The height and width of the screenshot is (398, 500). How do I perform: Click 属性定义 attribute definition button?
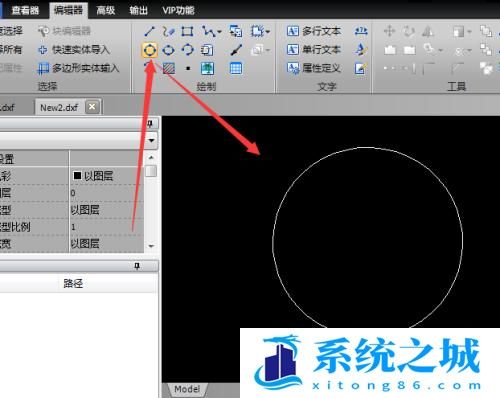pos(314,68)
